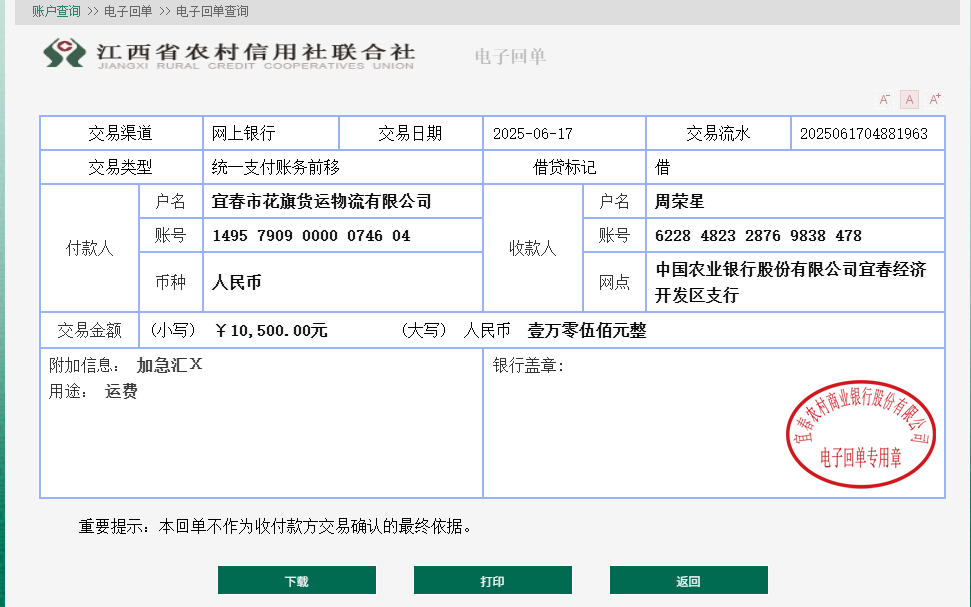Click the 电子回单查询 breadcrumb item
971x607 pixels.
[212, 11]
